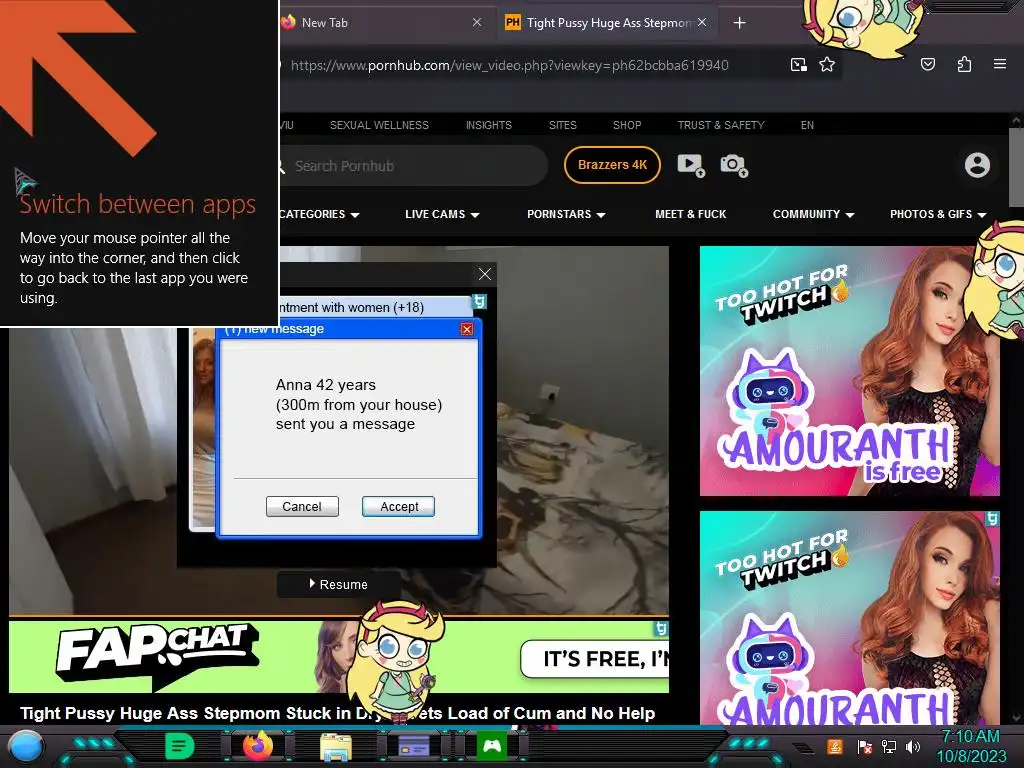This screenshot has height=768, width=1024.
Task: Open the Trust & Safety link
Action: pyautogui.click(x=721, y=125)
